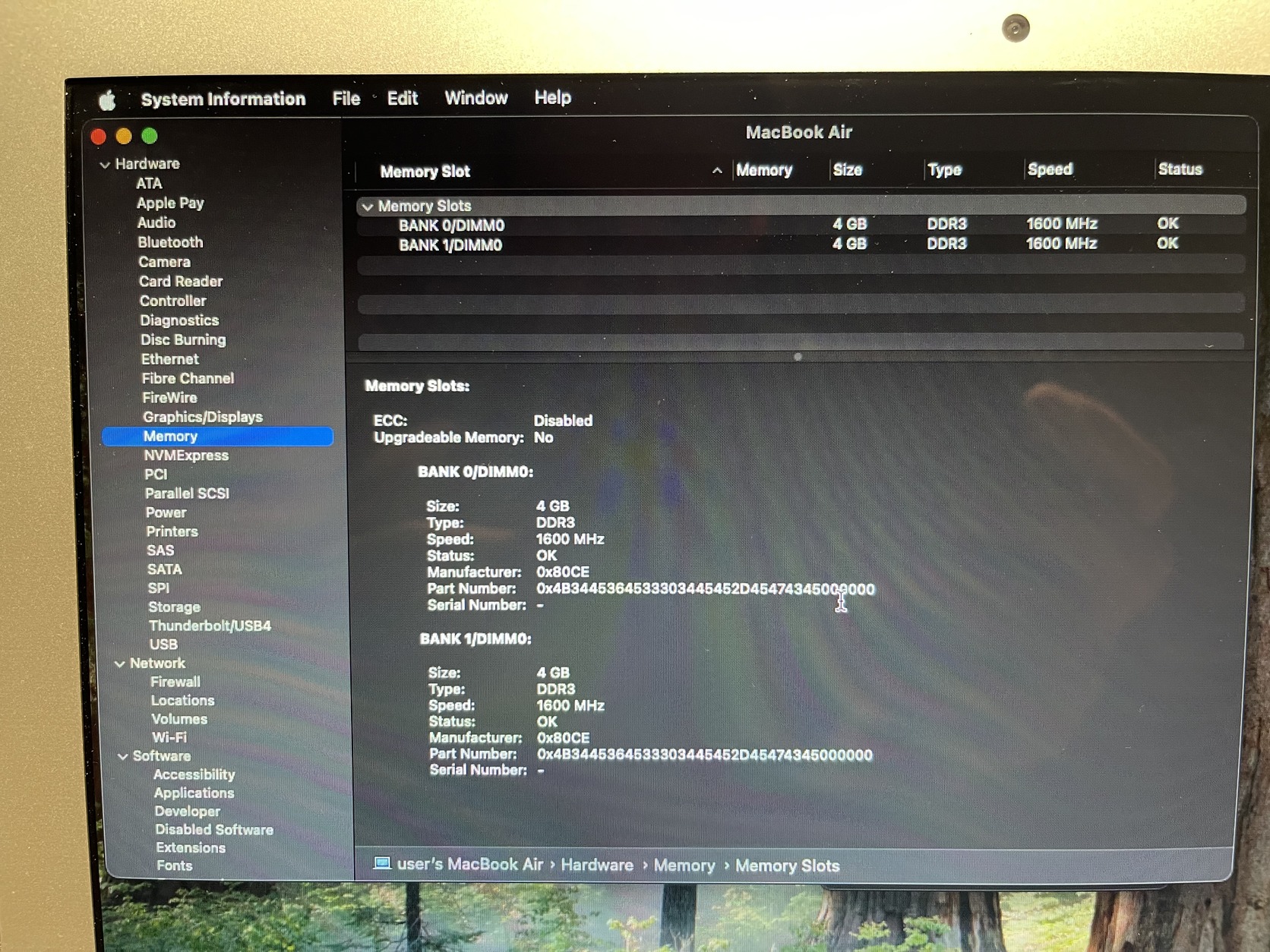This screenshot has height=952, width=1270.
Task: Select Accessibility under Software
Action: 194,775
